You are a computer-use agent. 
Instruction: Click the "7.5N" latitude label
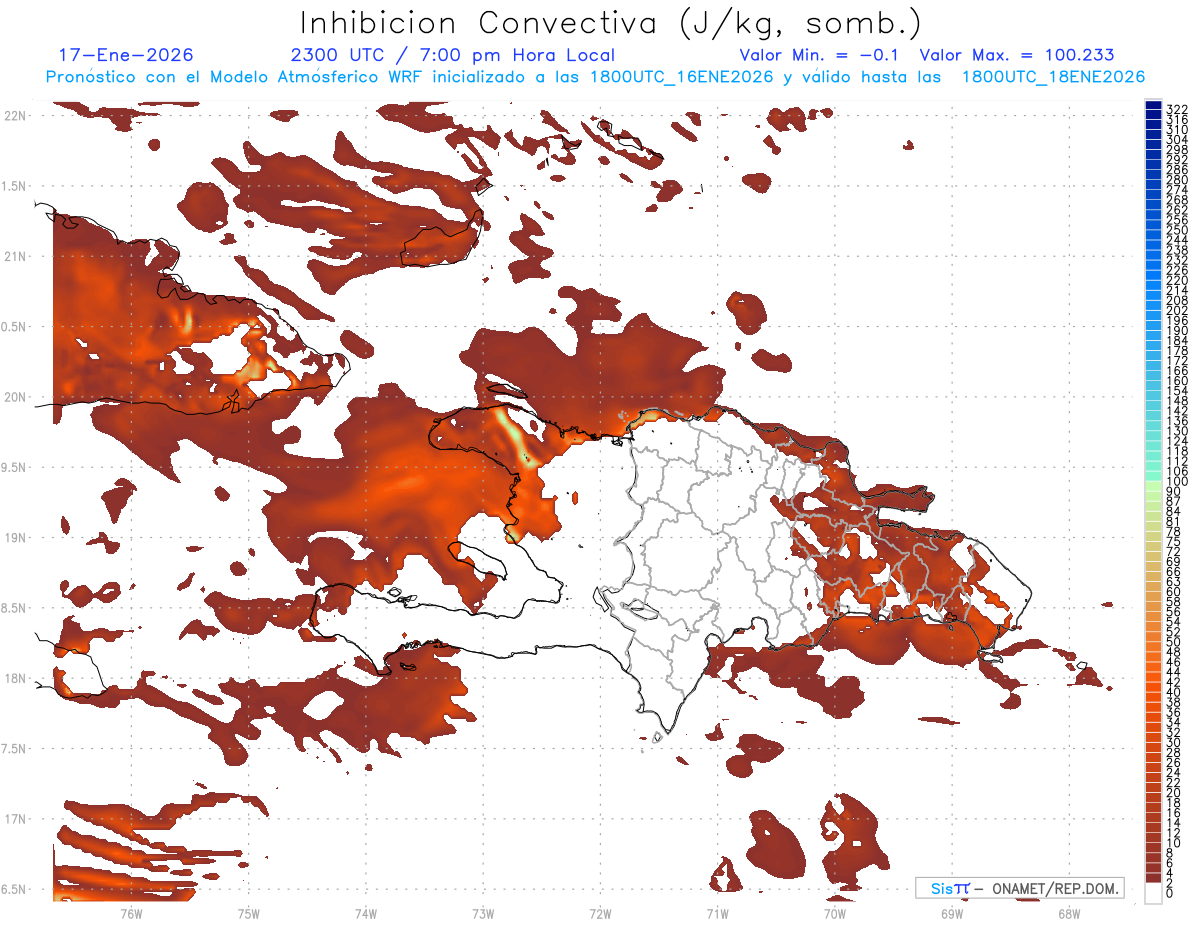(x=15, y=749)
